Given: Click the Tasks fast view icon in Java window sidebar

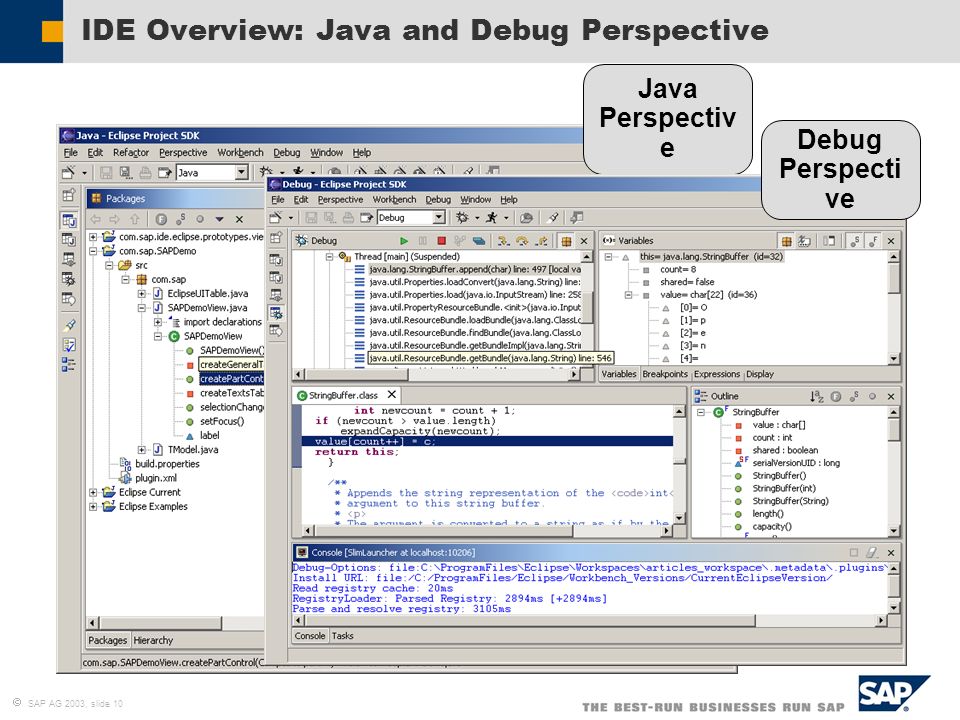Looking at the screenshot, I should point(69,345).
